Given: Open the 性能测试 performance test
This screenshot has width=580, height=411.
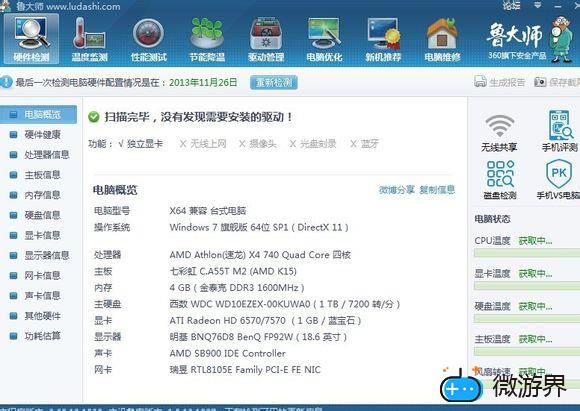Looking at the screenshot, I should [148, 39].
